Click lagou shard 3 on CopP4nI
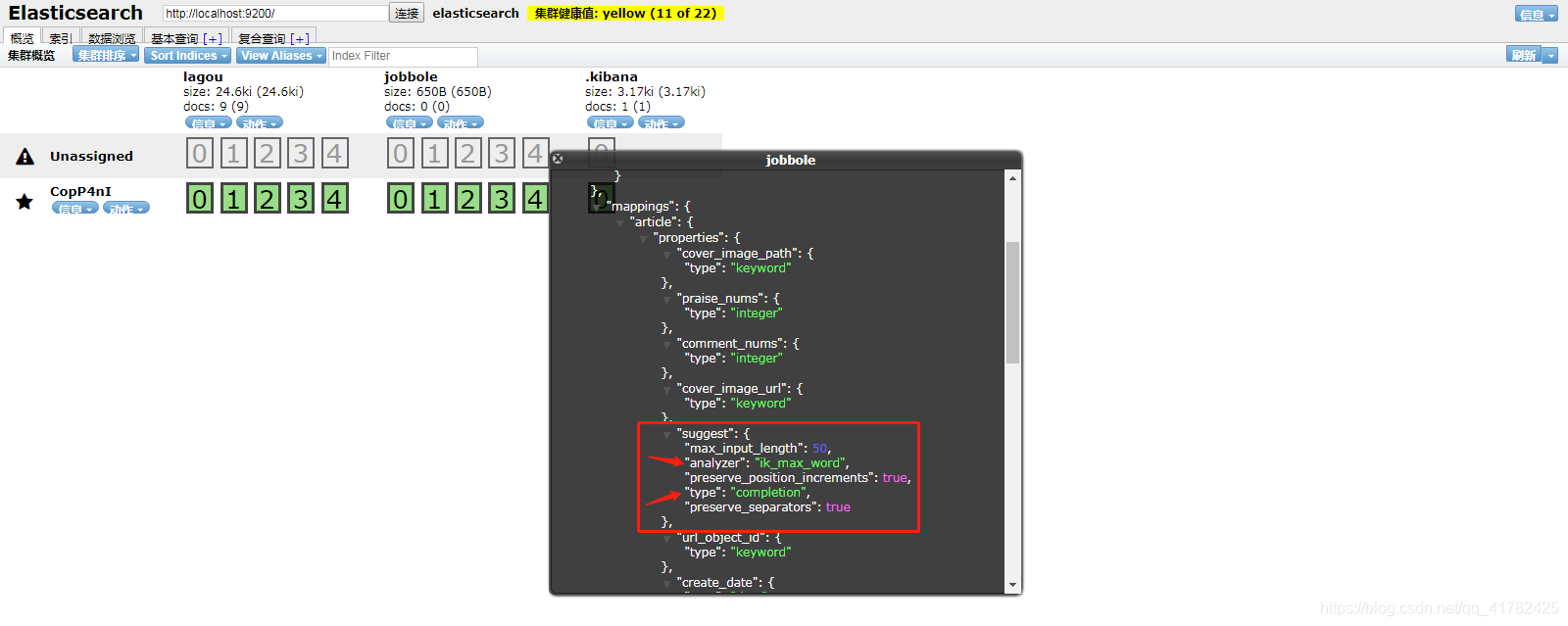The image size is (1568, 626). pyautogui.click(x=301, y=199)
